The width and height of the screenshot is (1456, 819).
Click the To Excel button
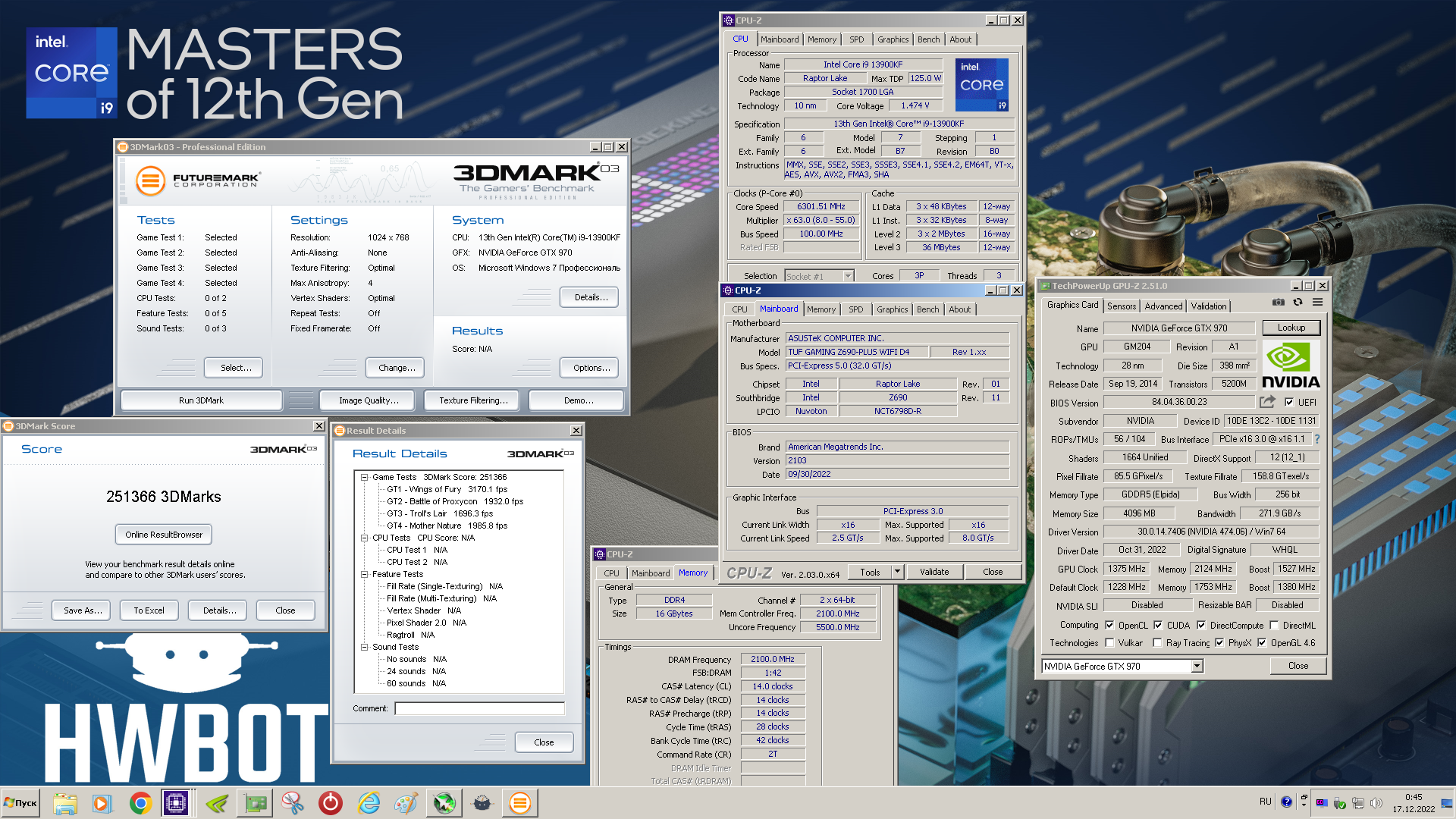pyautogui.click(x=149, y=610)
